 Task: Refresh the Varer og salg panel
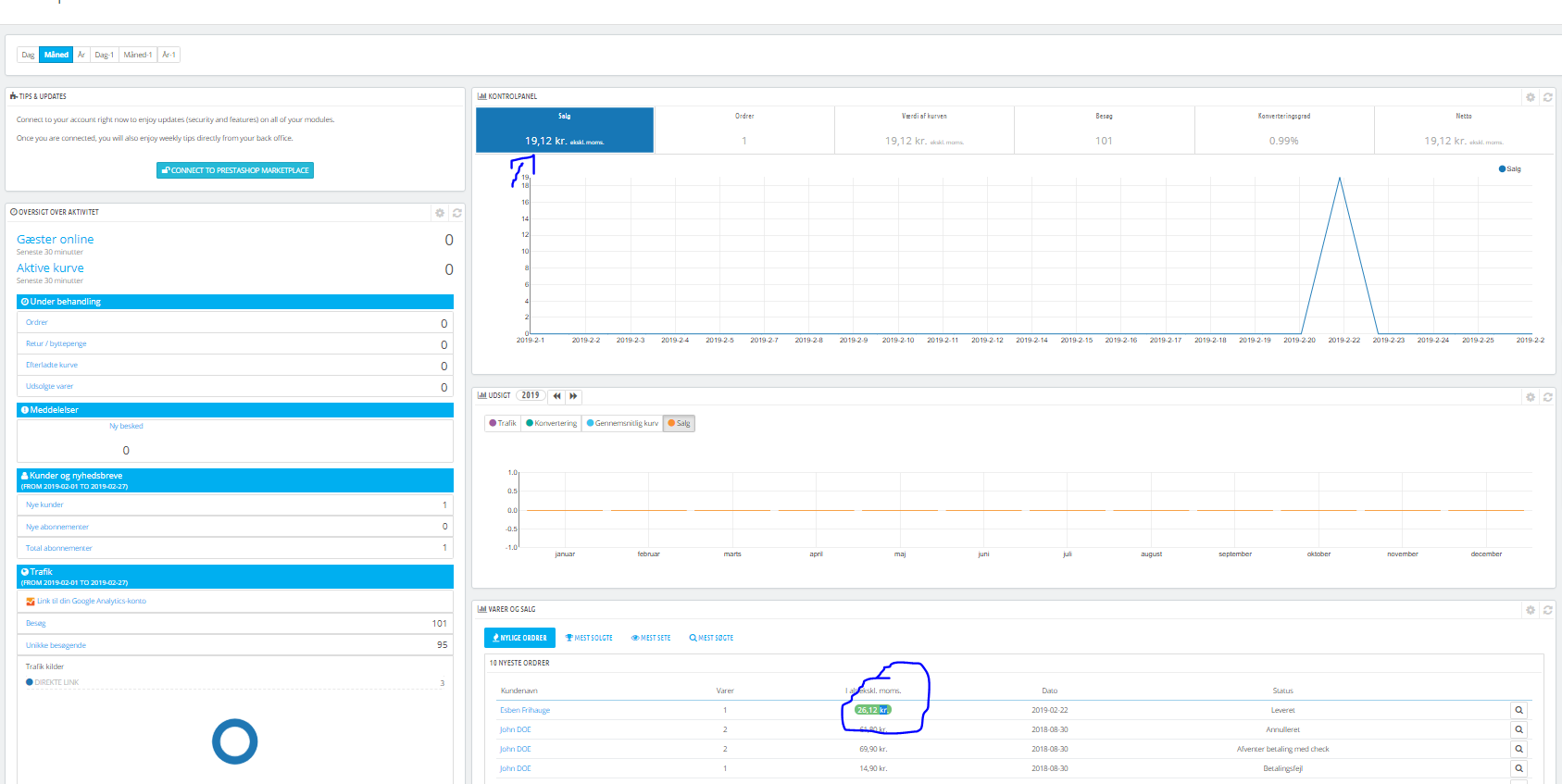point(1547,610)
